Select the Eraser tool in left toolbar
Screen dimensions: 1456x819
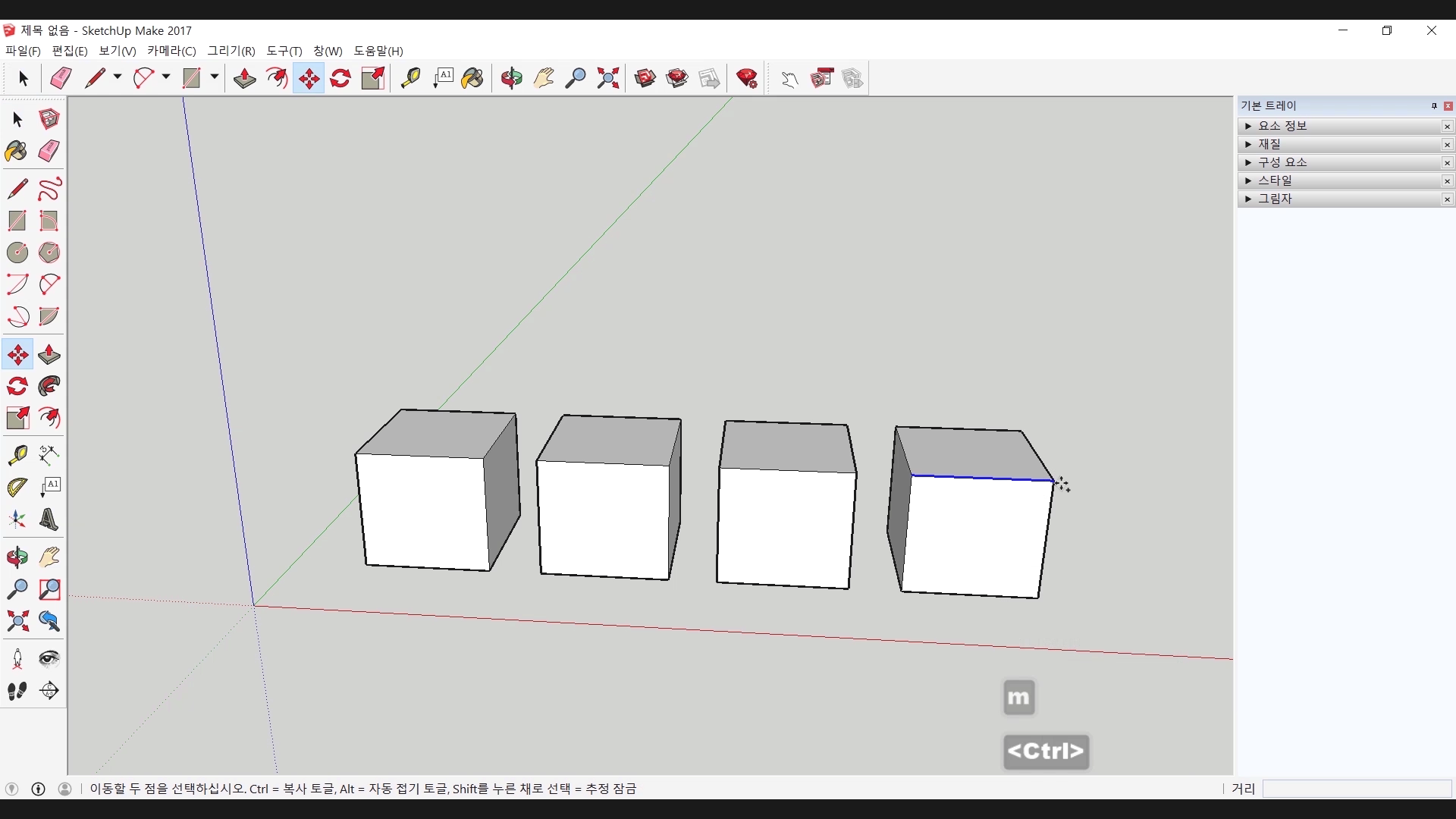[x=49, y=151]
